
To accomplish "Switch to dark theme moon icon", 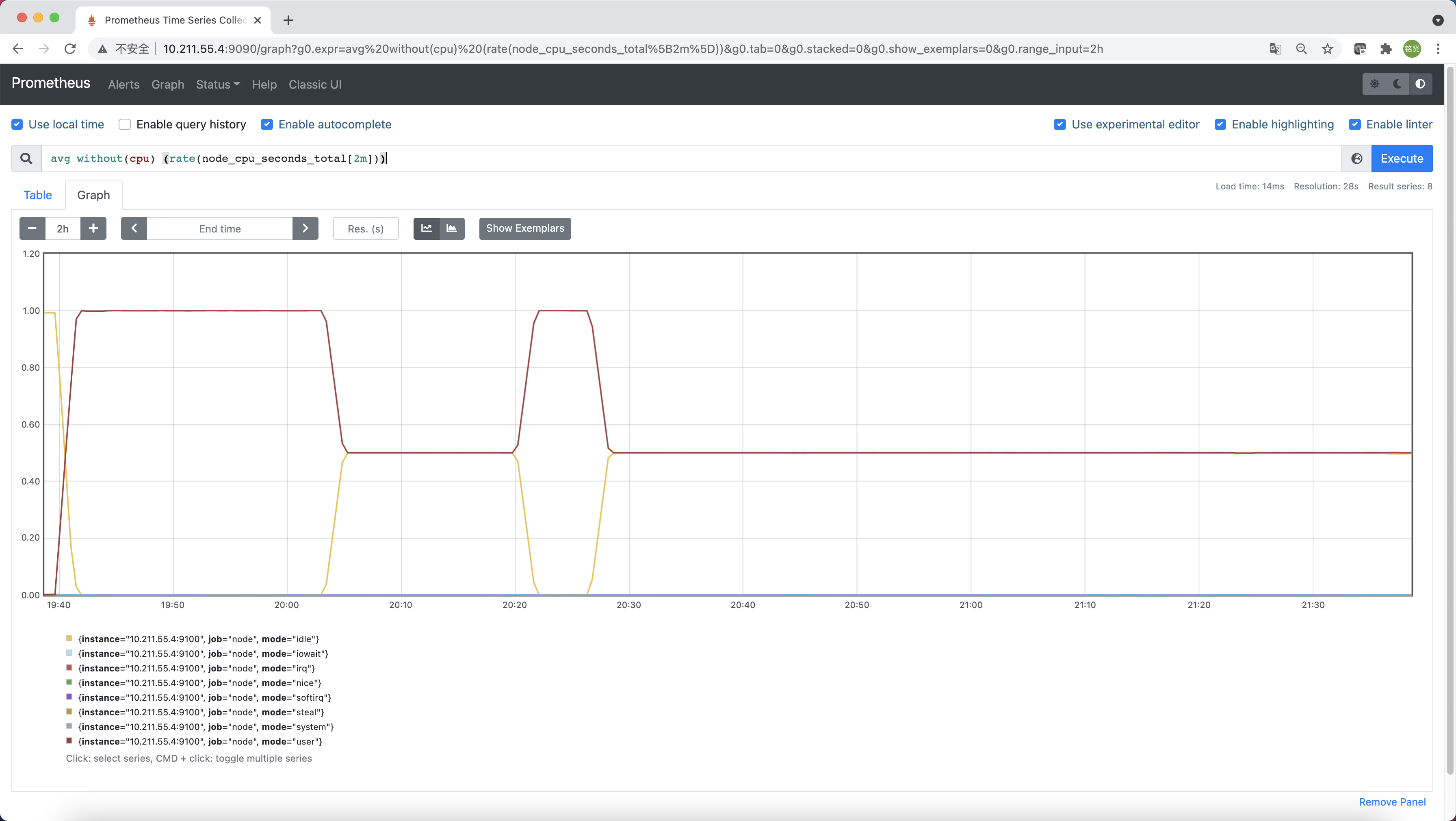I will coord(1397,84).
